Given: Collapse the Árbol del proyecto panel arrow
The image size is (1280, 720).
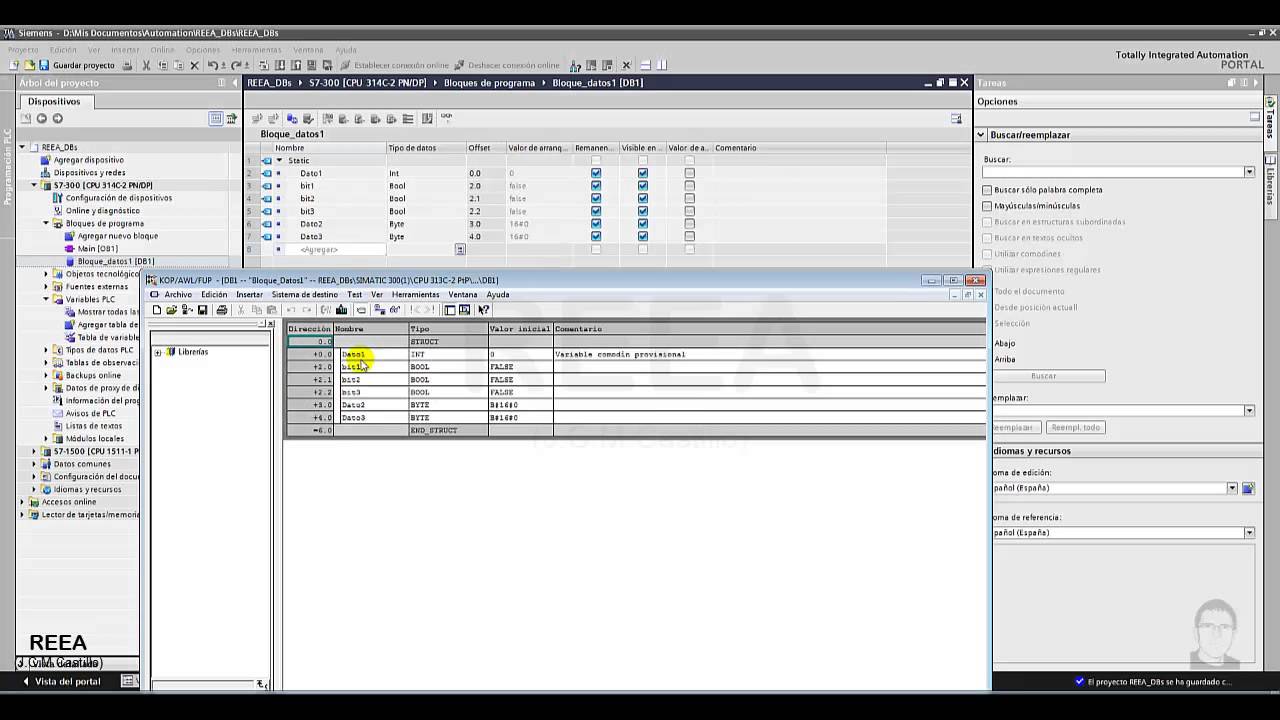Looking at the screenshot, I should tap(236, 83).
